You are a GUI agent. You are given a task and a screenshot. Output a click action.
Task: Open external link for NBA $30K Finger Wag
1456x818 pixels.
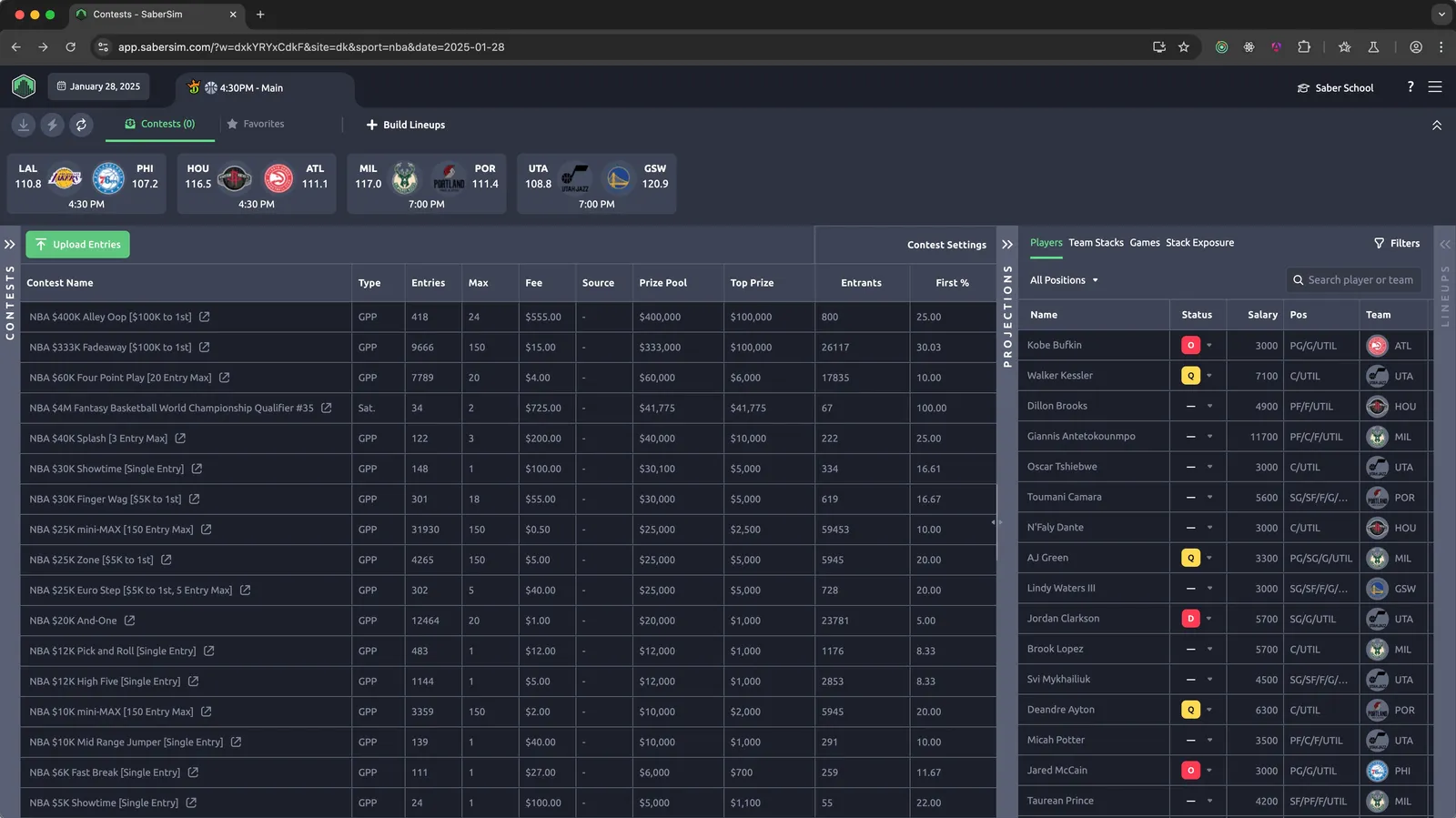point(195,499)
